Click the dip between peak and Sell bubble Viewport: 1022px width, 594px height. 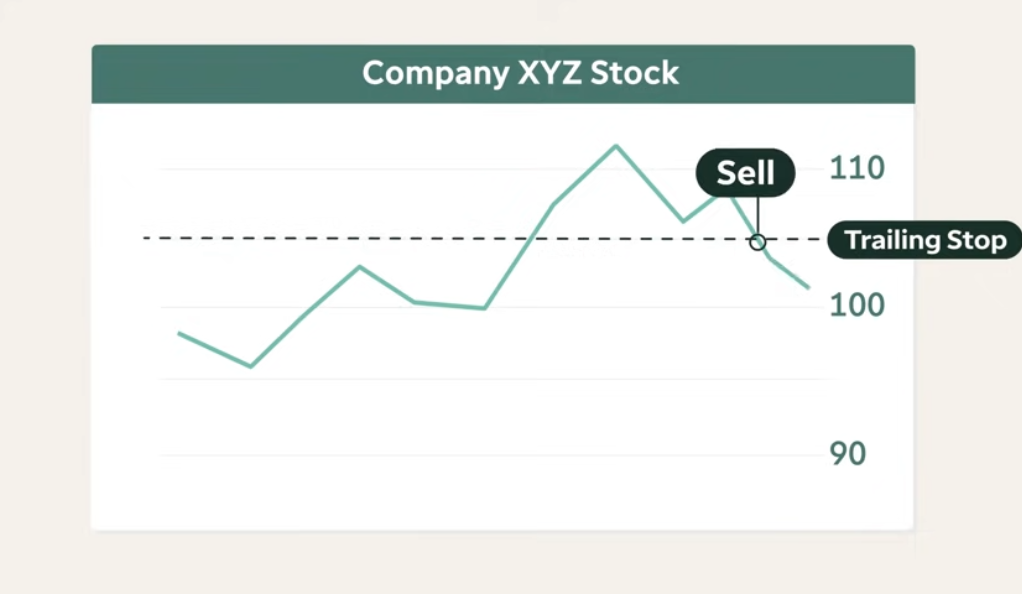683,221
